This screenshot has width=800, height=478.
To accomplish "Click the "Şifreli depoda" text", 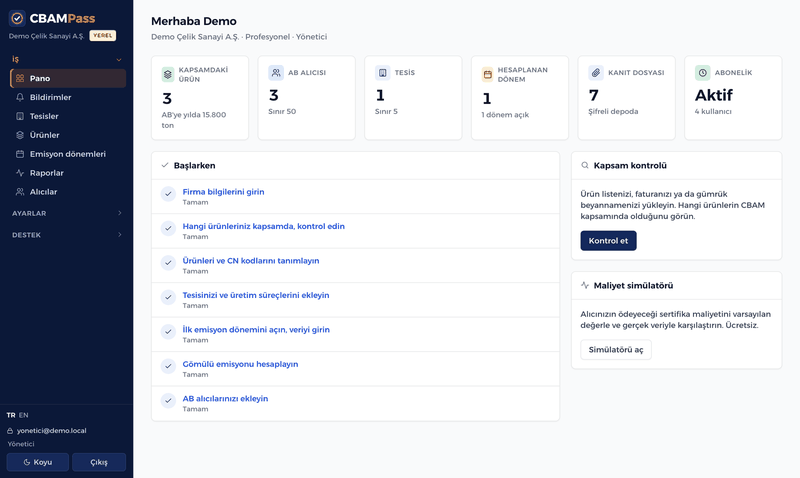I will (x=613, y=111).
